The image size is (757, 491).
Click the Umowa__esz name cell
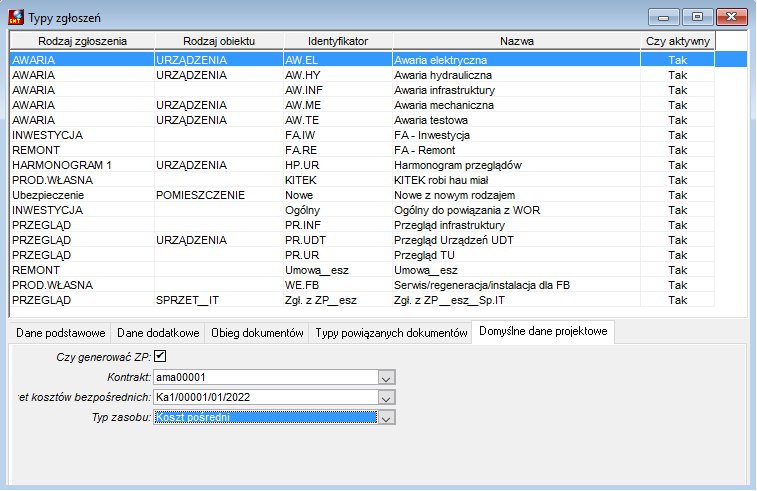[x=517, y=270]
